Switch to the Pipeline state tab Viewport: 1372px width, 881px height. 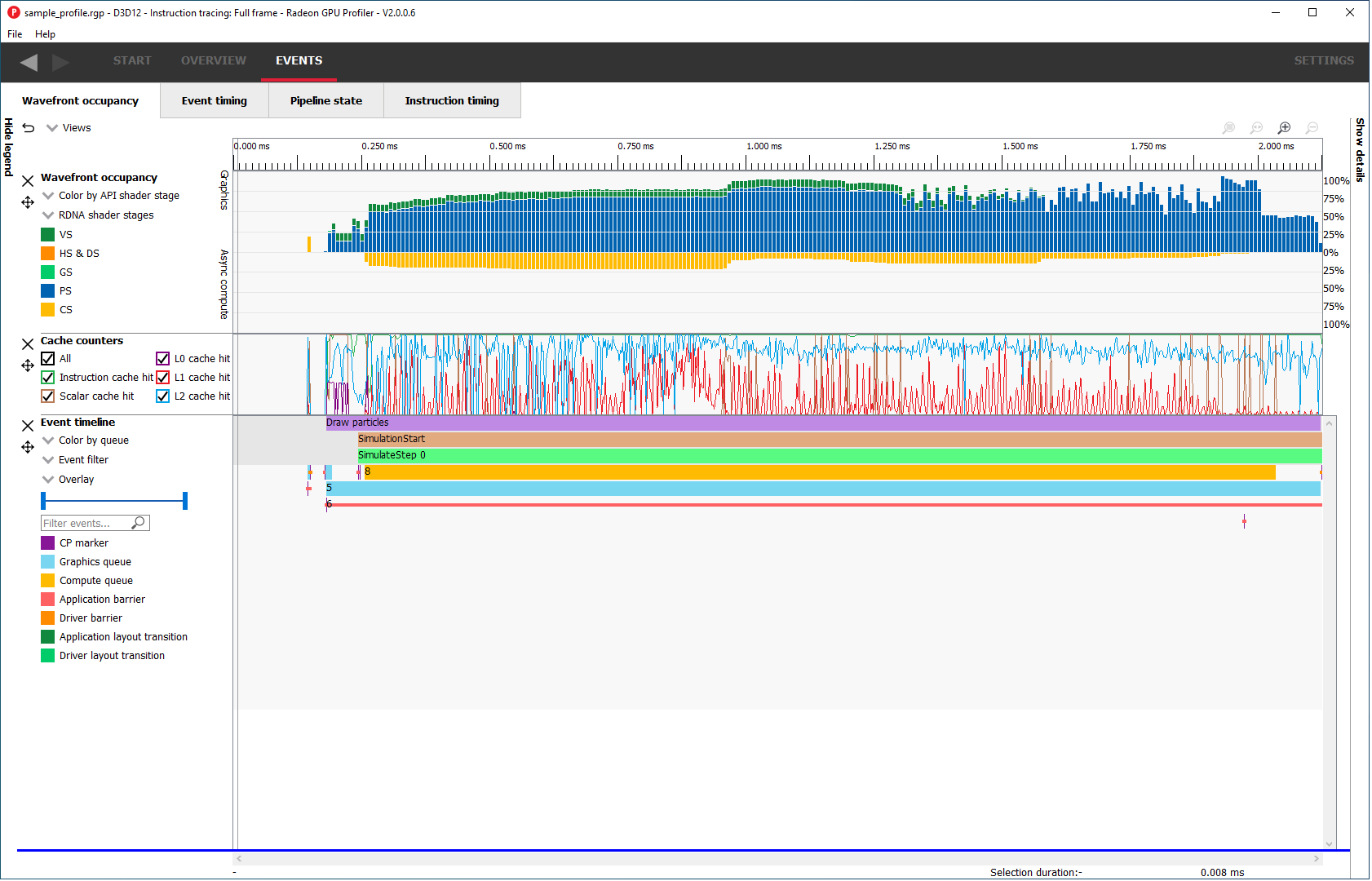325,101
